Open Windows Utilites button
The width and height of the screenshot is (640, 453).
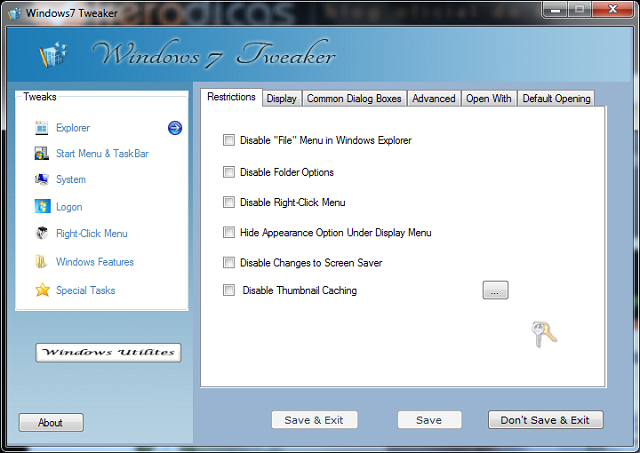pyautogui.click(x=108, y=353)
